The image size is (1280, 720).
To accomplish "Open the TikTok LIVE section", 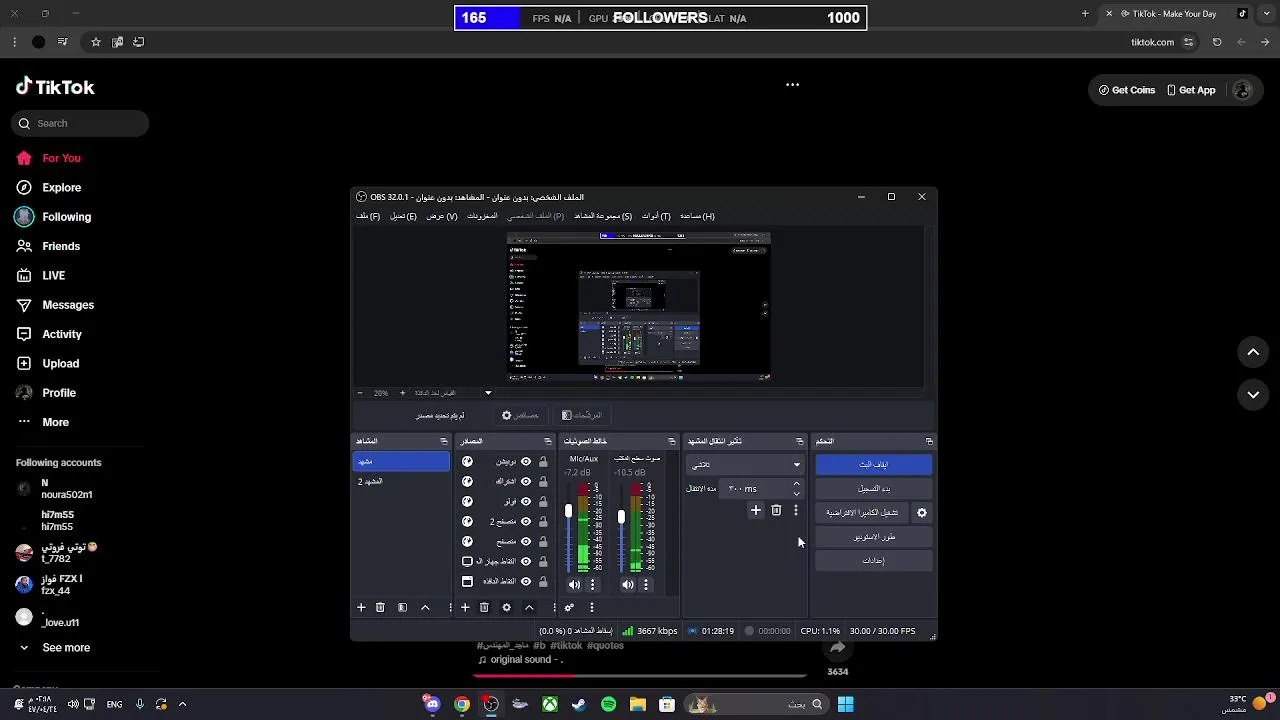I will (x=40, y=275).
